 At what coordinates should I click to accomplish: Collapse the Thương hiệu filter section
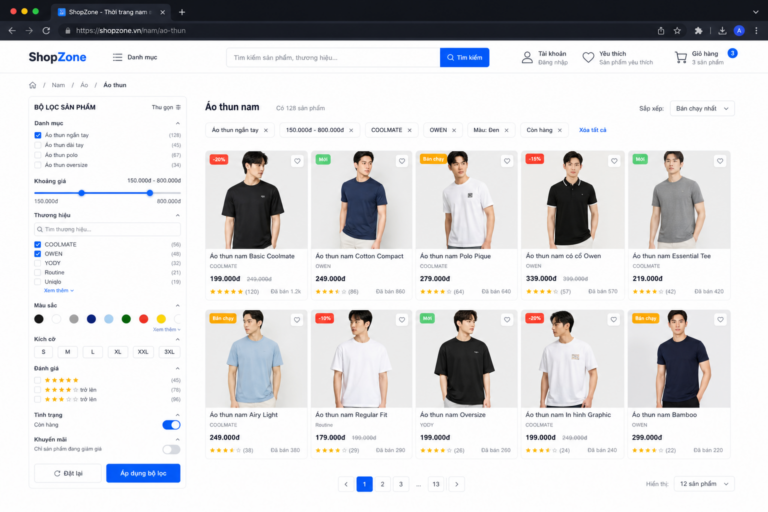click(x=178, y=215)
